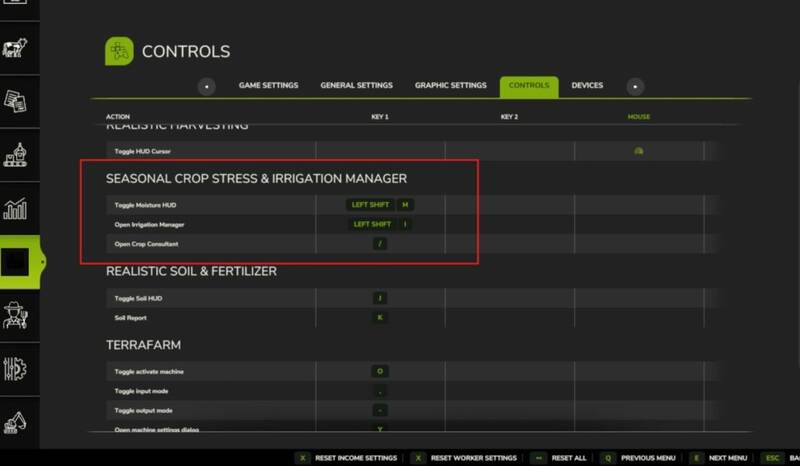Select the Soil Report K key binding

[x=380, y=318]
